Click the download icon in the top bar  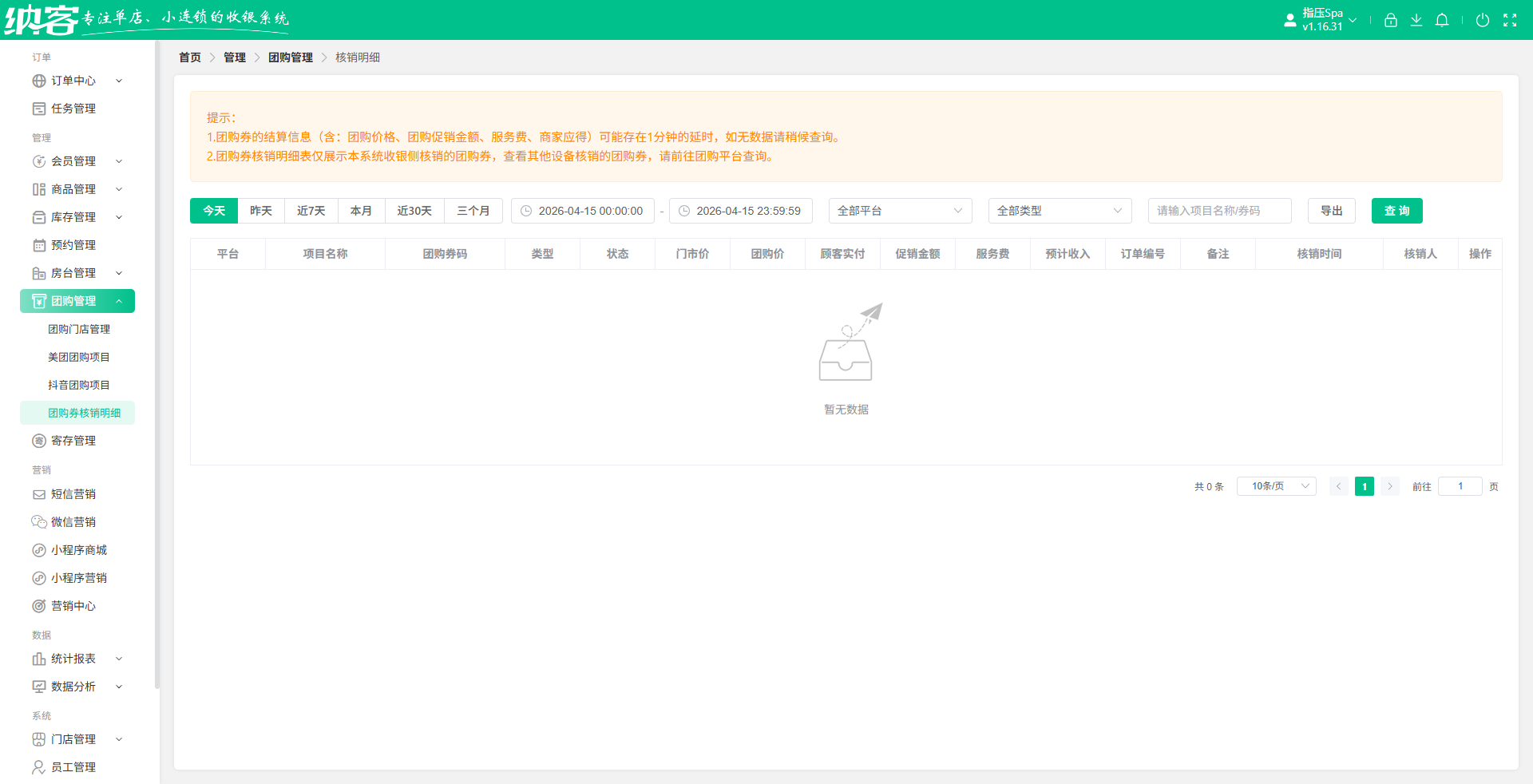click(x=1416, y=20)
